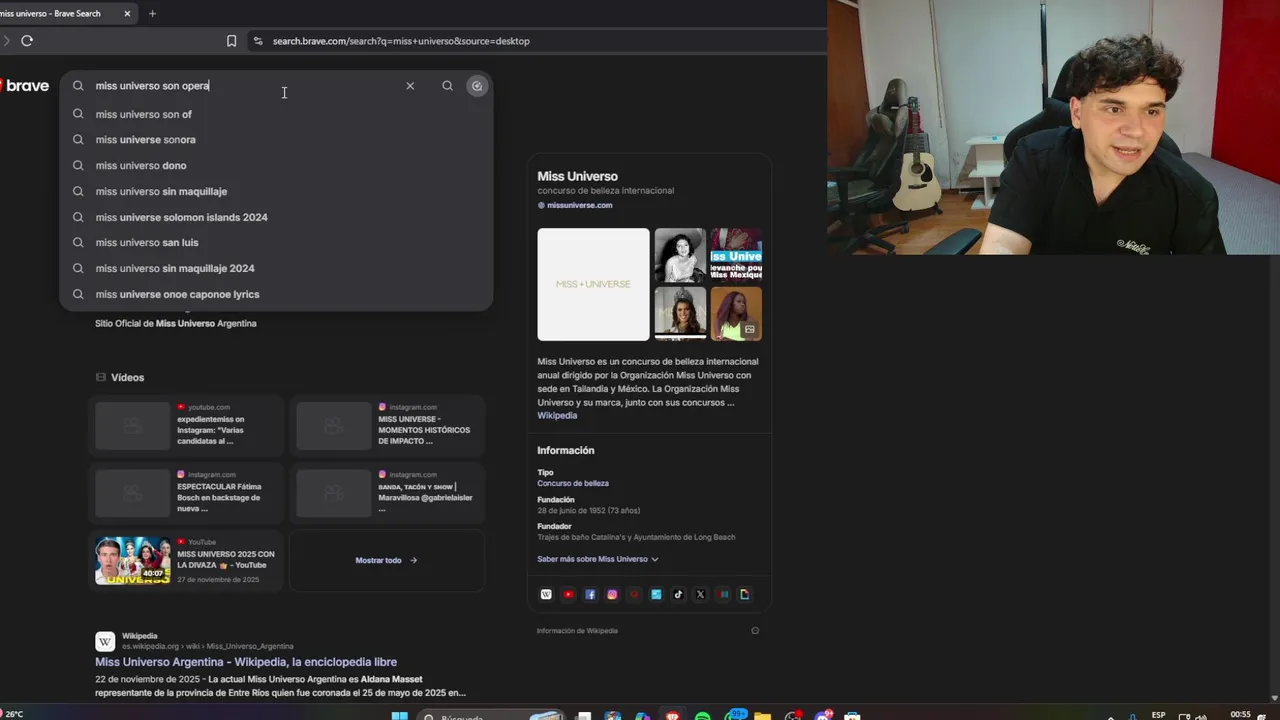Open the TikTok profile icon in info panel

(x=678, y=594)
